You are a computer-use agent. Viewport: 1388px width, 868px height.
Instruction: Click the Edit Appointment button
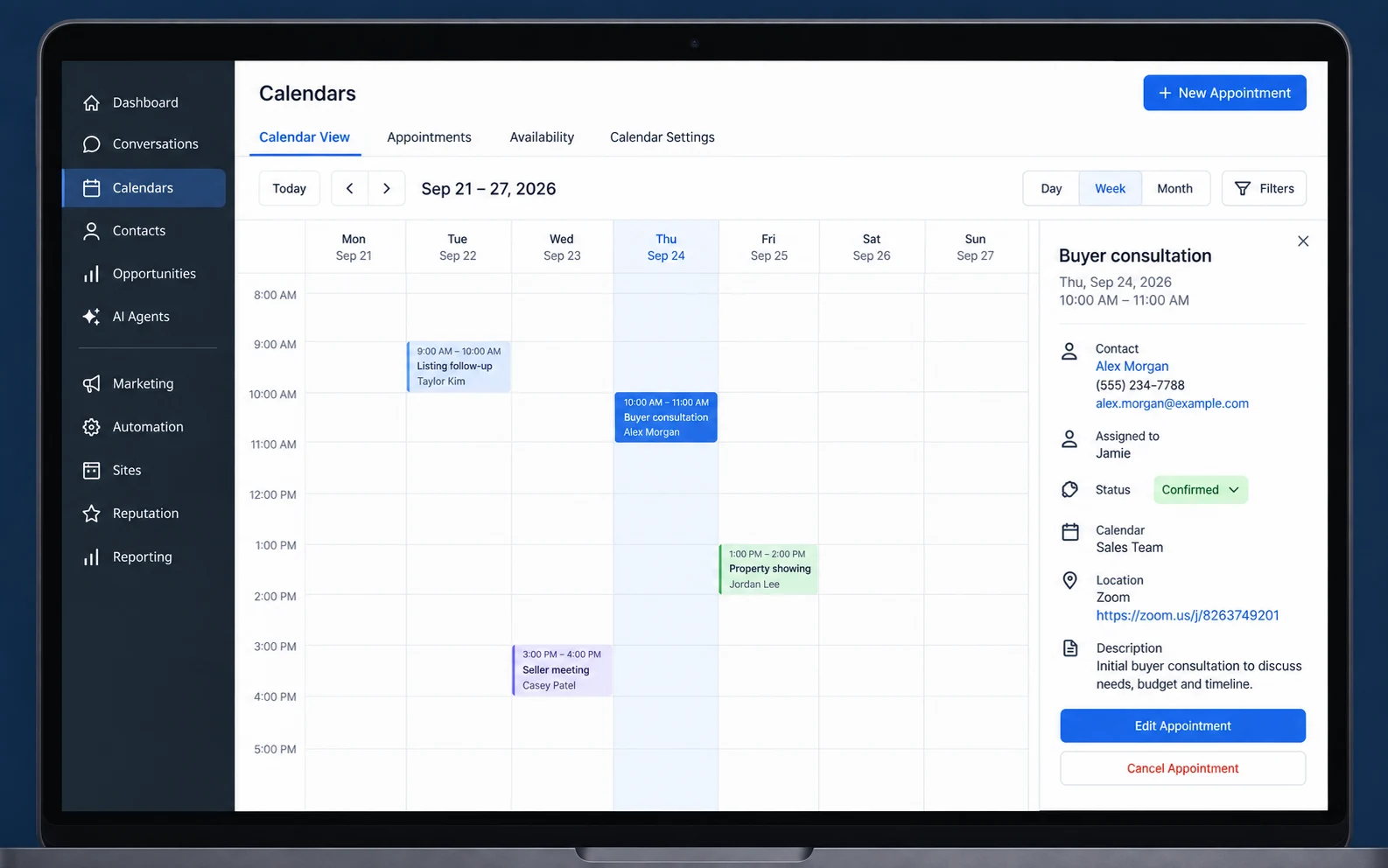(1182, 726)
